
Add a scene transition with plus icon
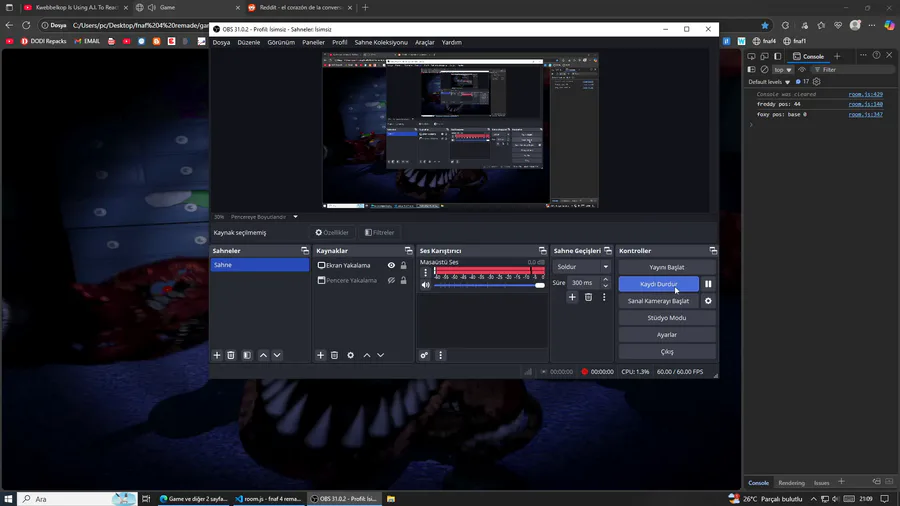click(x=572, y=297)
